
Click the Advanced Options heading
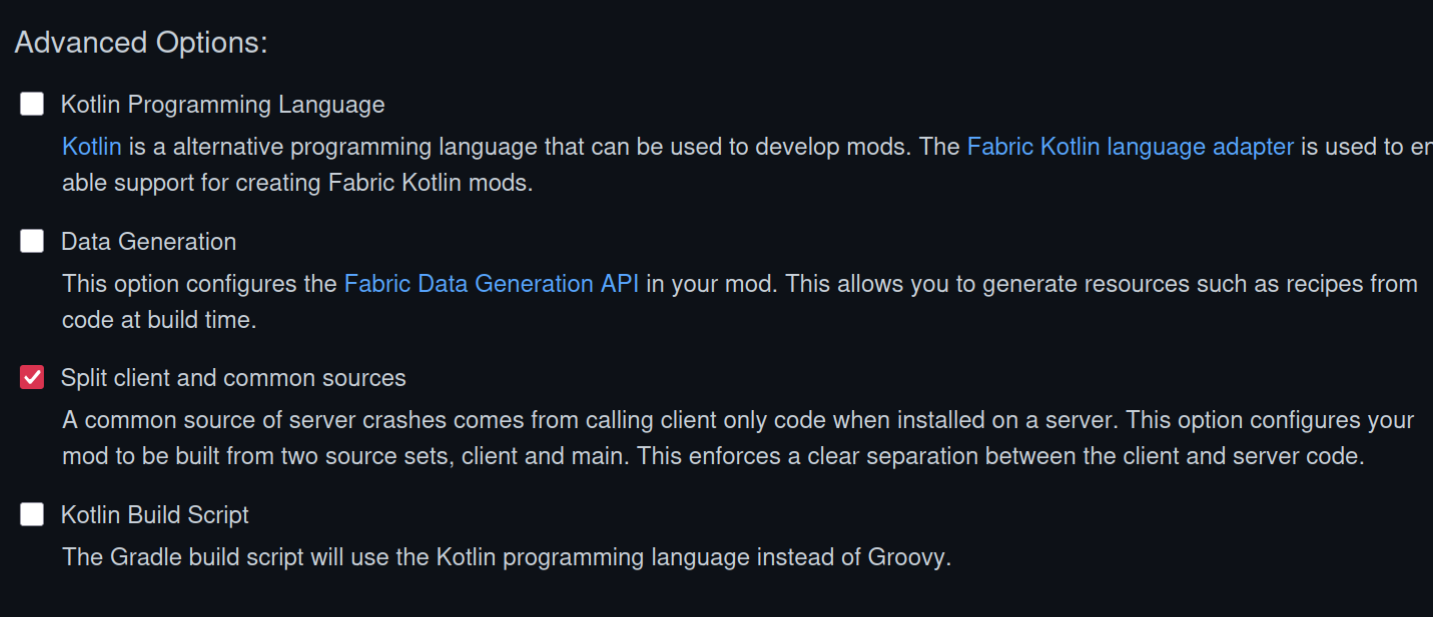141,43
